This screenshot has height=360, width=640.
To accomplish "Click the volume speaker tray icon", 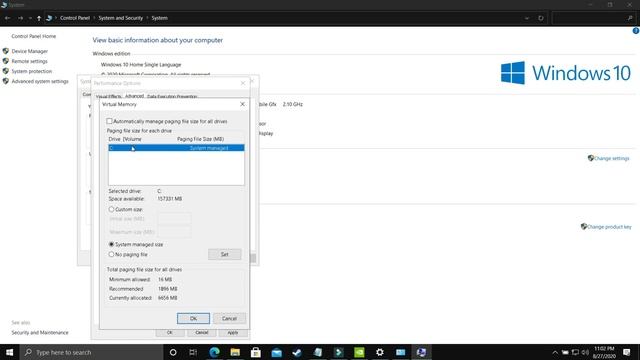I will click(x=585, y=352).
